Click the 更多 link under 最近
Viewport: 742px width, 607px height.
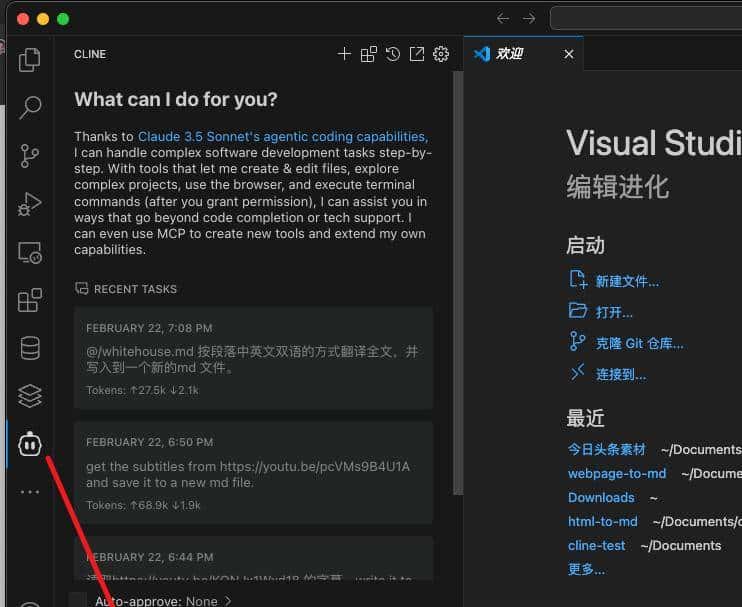click(x=586, y=569)
